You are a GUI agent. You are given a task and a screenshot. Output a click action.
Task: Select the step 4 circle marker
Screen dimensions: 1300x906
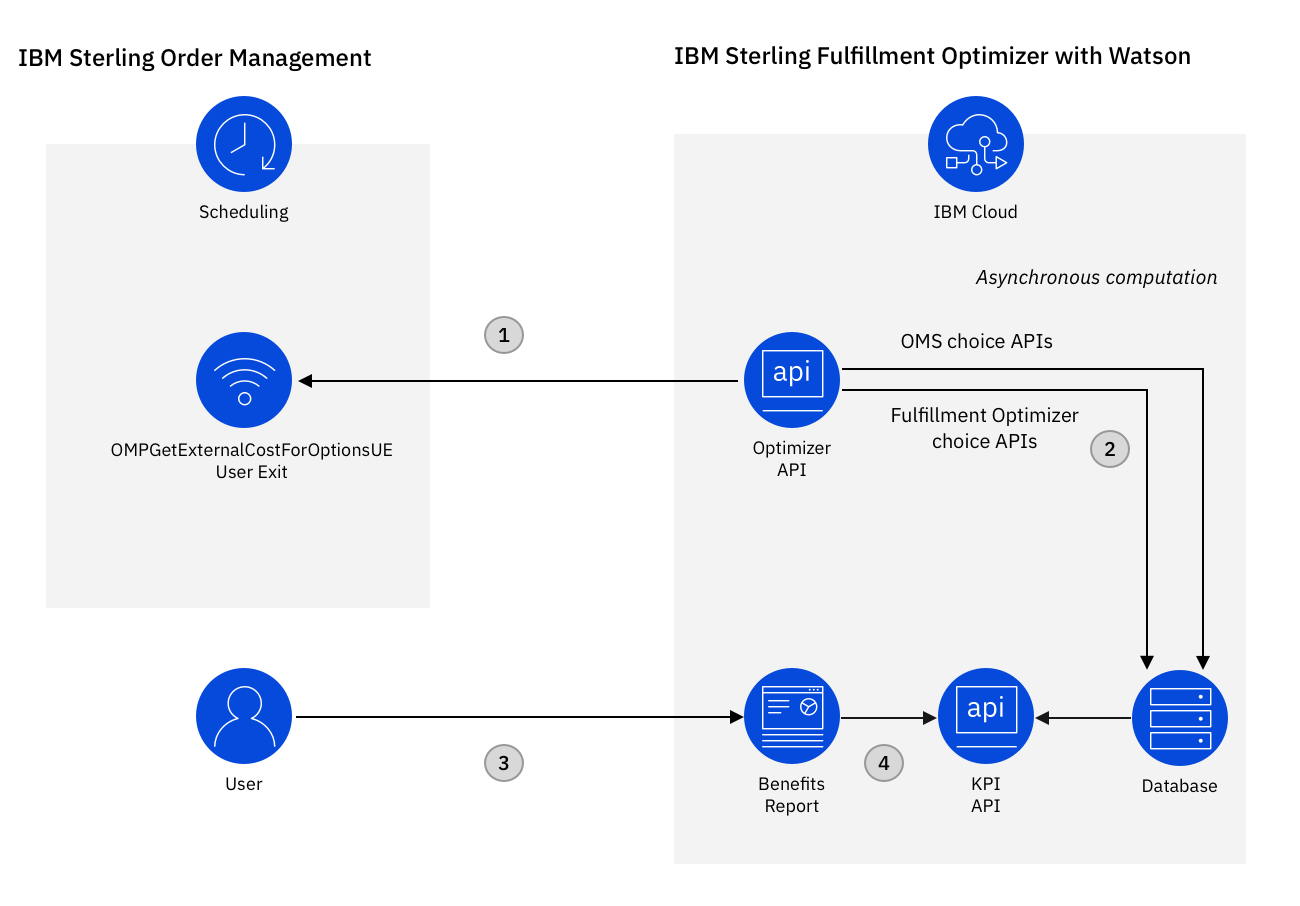point(883,764)
